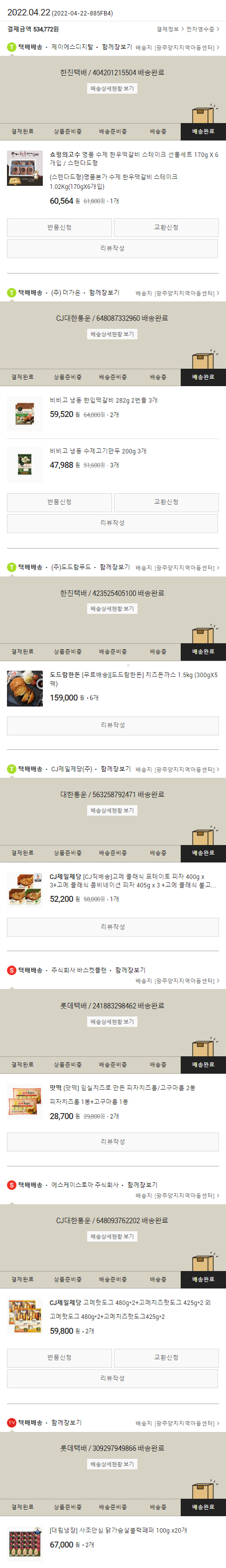Request an exchange for the 비비고 order
This screenshot has height=1568, width=226.
tap(166, 502)
